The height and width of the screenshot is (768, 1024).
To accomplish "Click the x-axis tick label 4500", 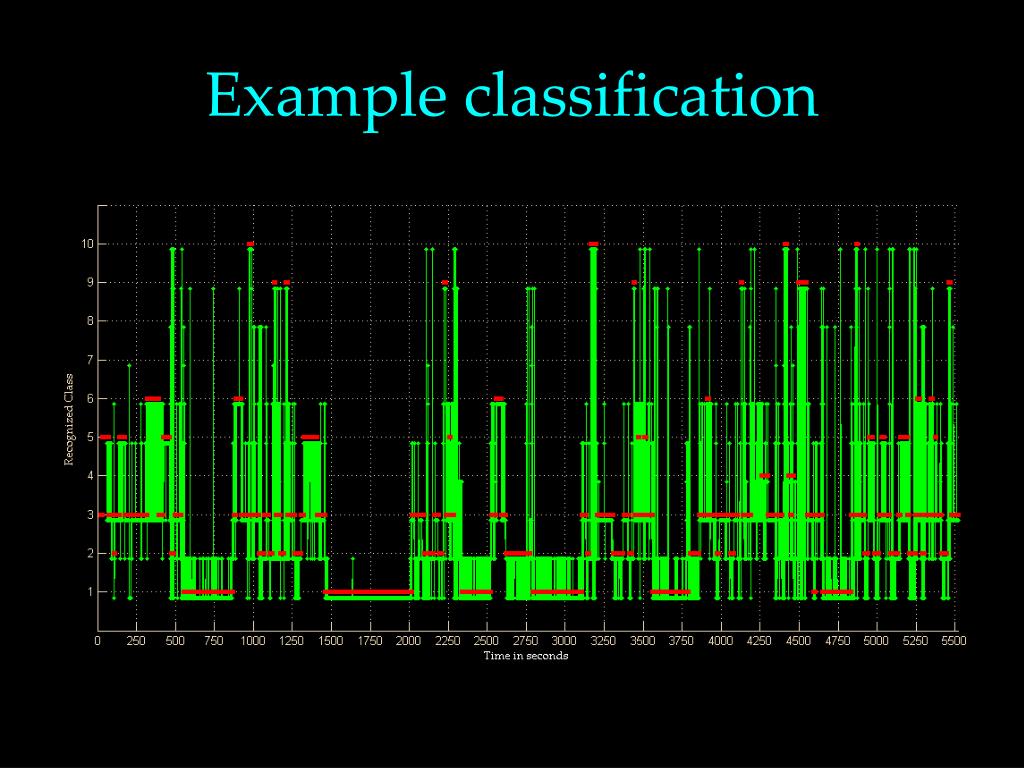I will click(x=798, y=641).
